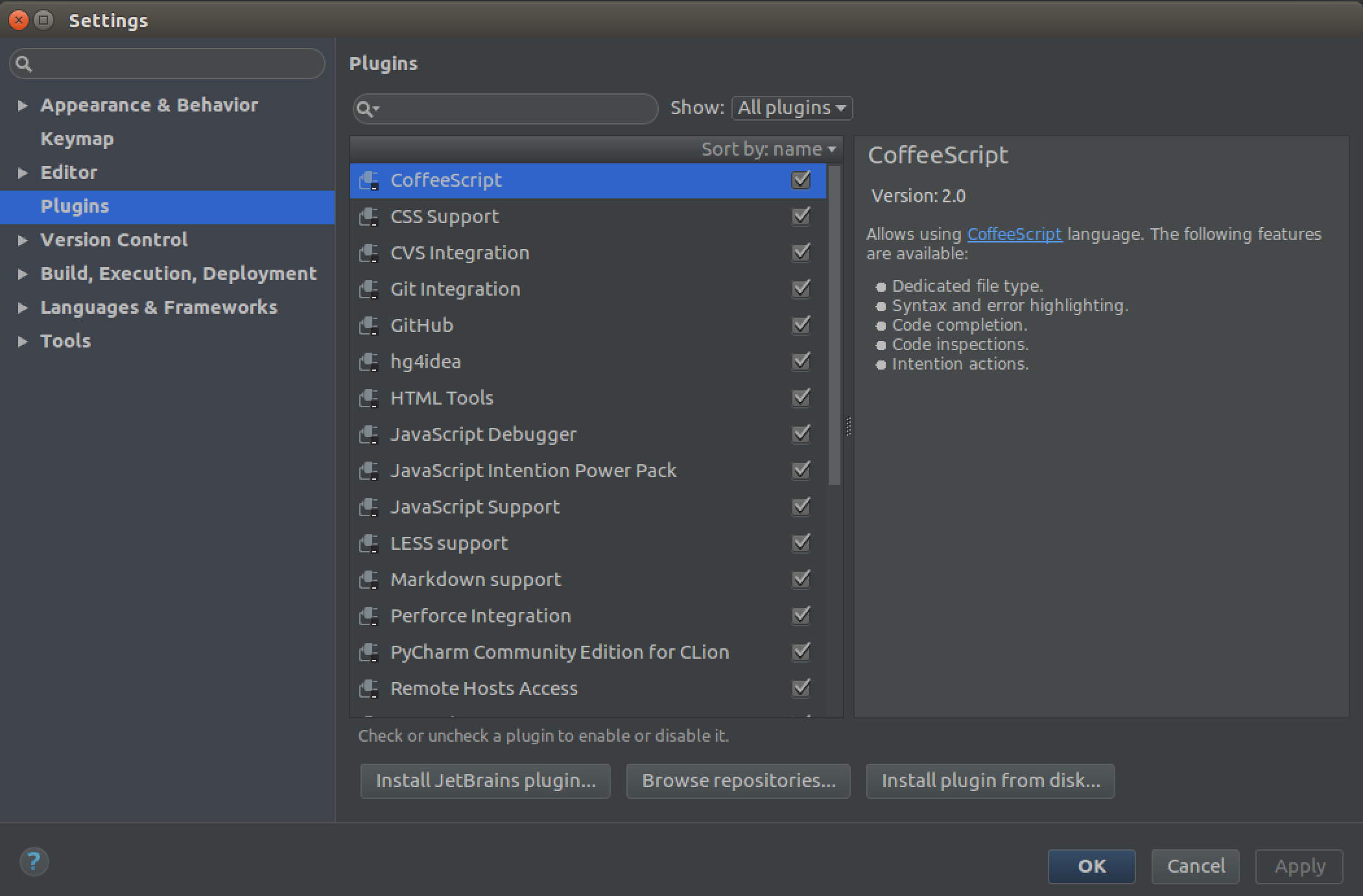Click Install JetBrains plugin button
Viewport: 1363px width, 896px height.
pos(486,781)
